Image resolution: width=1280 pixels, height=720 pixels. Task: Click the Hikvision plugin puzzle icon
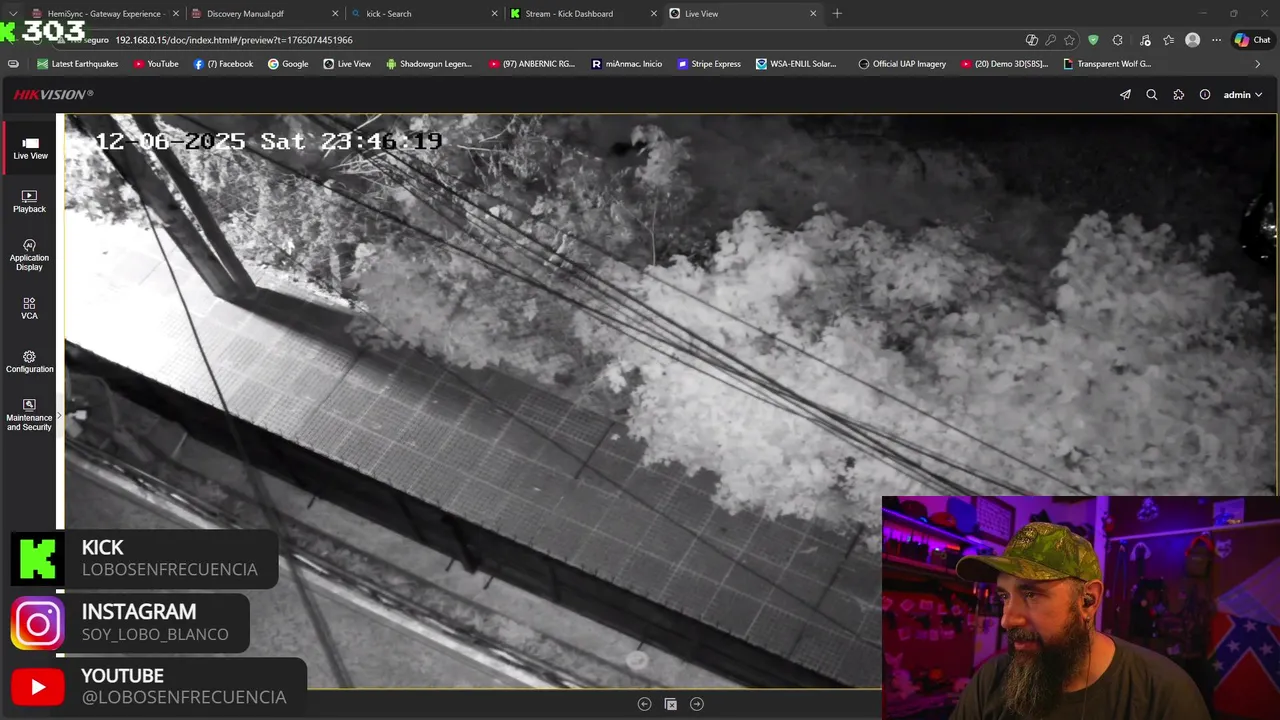tap(1179, 95)
